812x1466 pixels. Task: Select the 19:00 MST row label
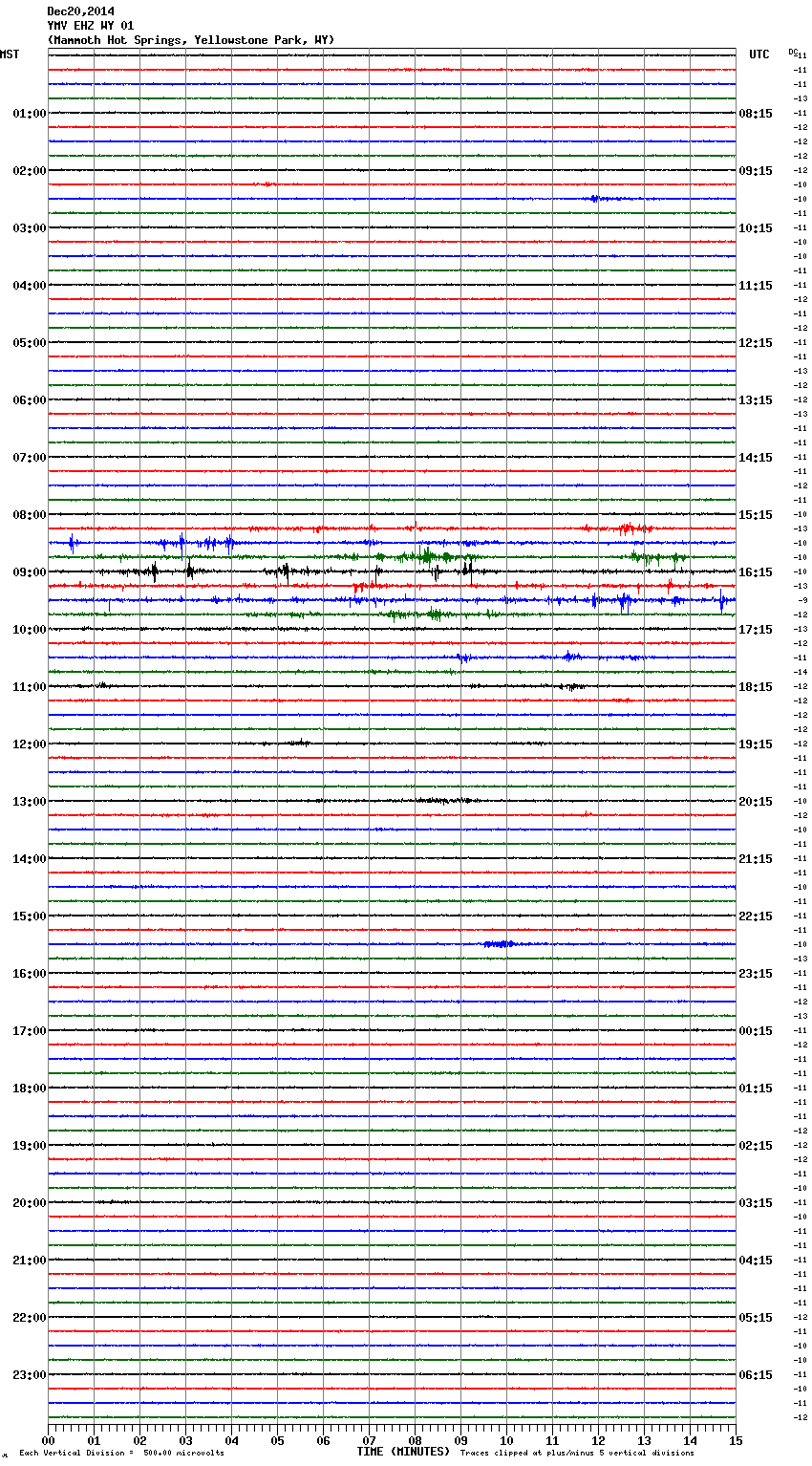(x=29, y=1146)
